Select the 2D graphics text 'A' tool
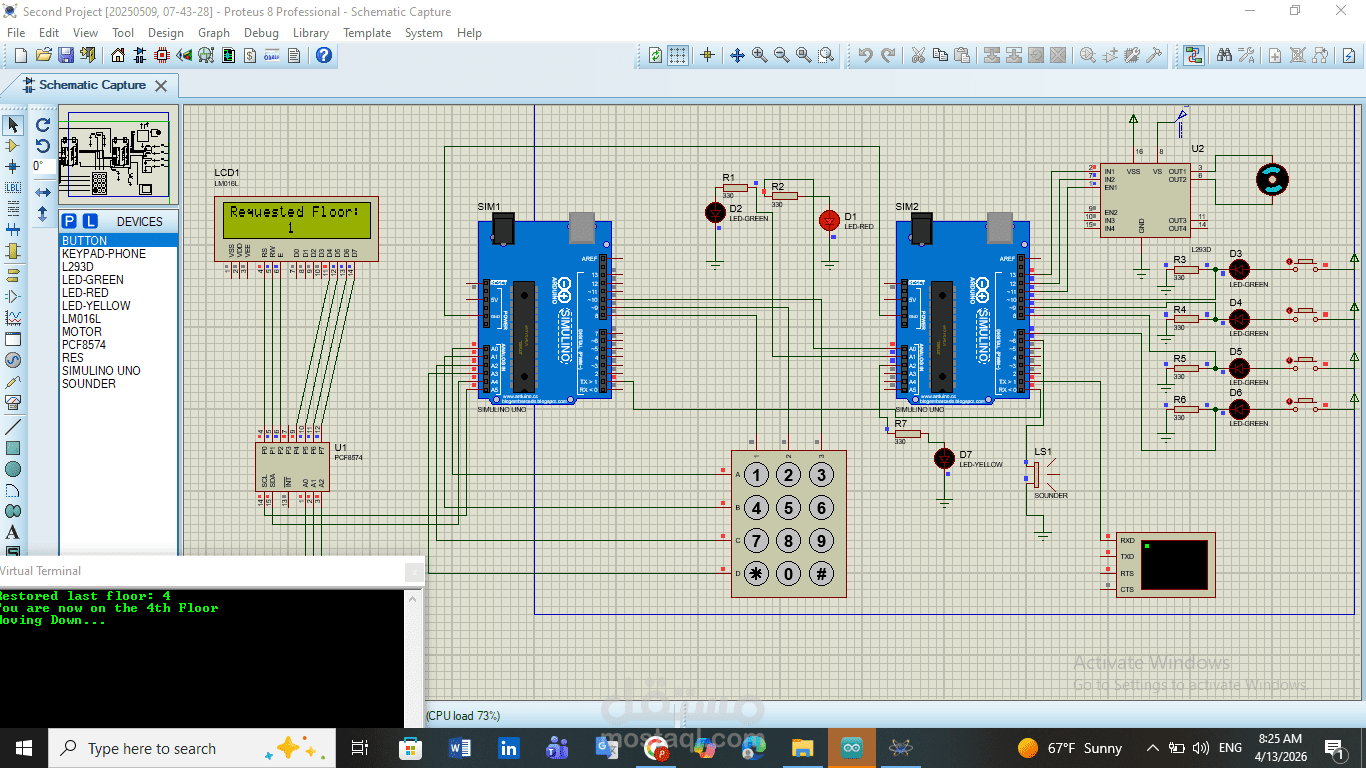1366x768 pixels. tap(13, 532)
